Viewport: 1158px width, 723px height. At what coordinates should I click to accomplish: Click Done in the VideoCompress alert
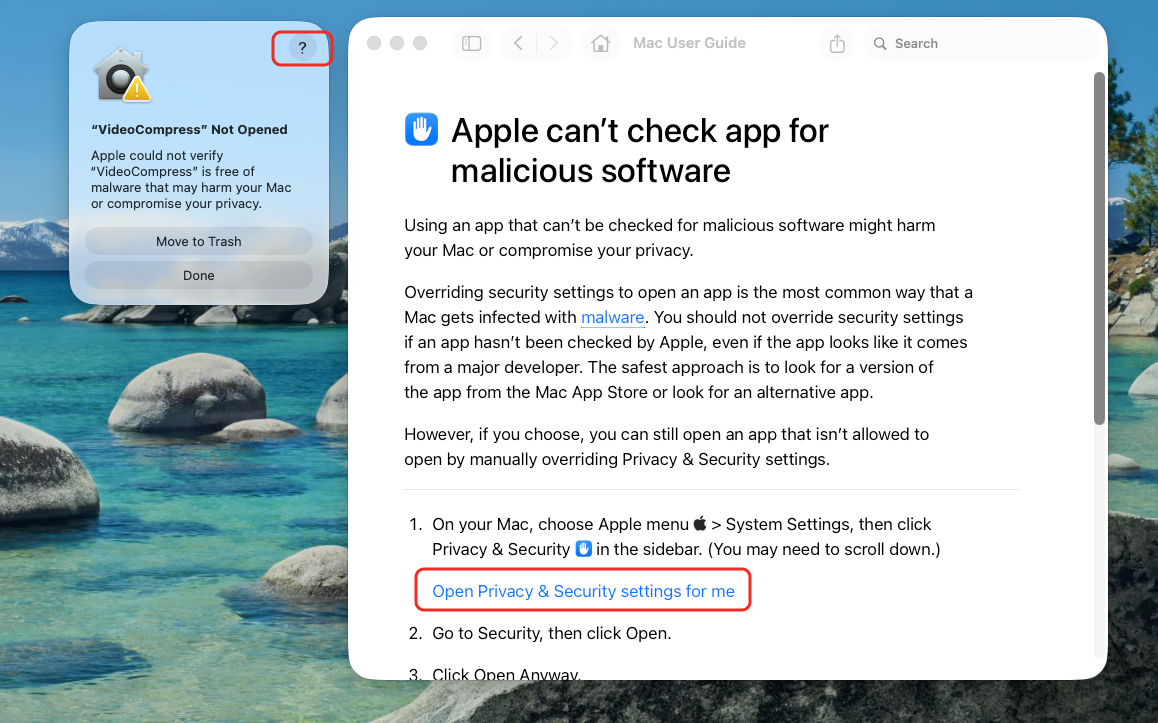click(199, 275)
